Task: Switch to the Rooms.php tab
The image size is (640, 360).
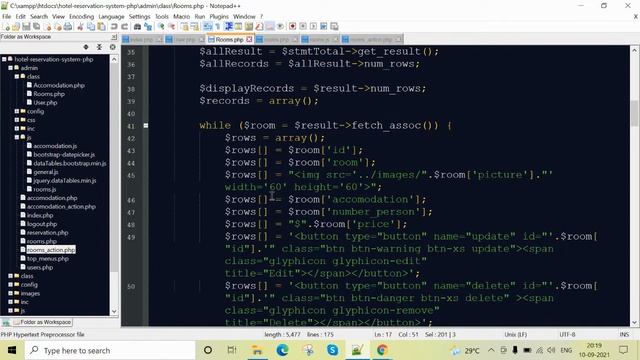Action: (229, 40)
